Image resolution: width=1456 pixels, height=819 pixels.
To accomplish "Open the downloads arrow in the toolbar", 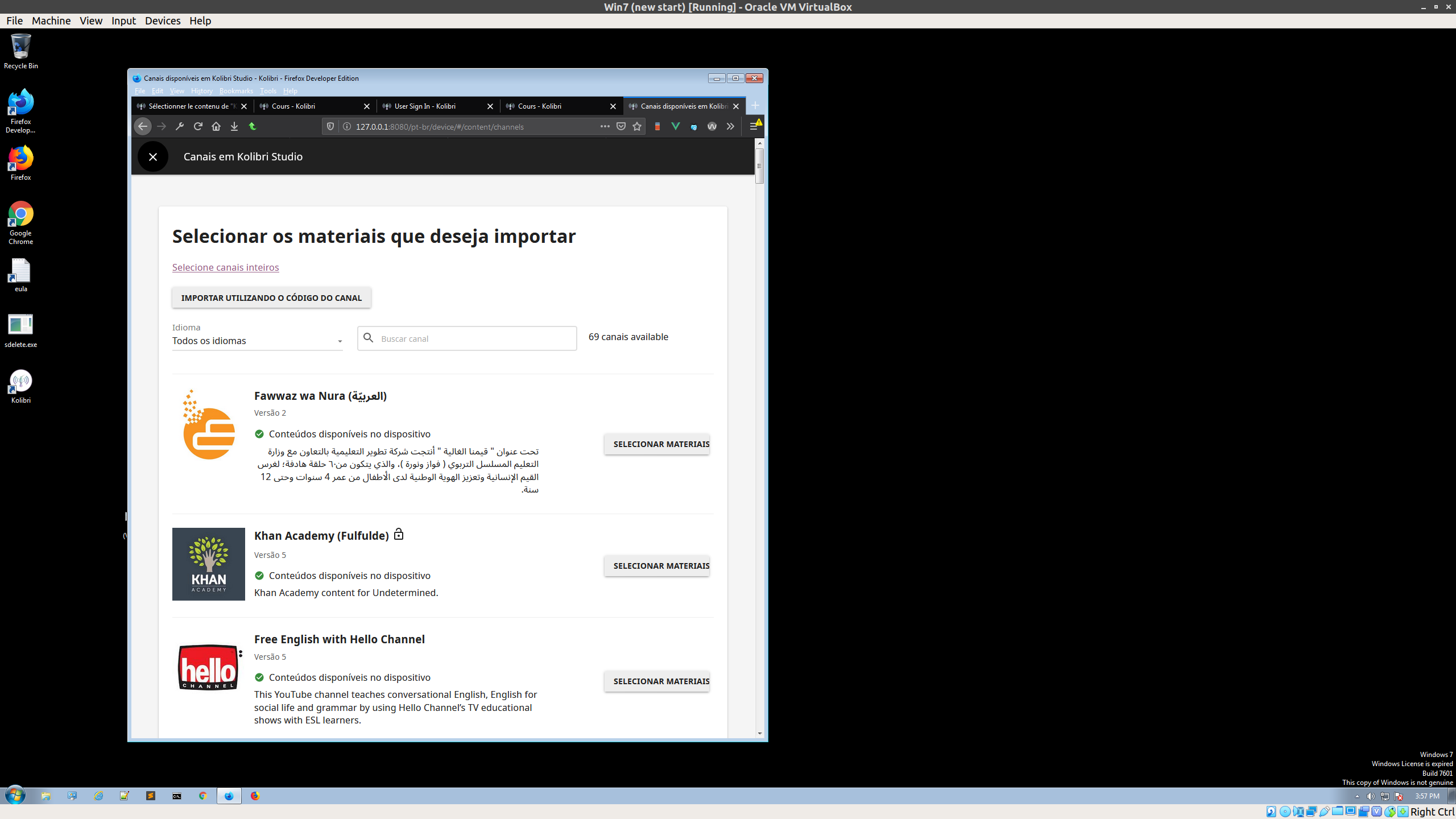I will coord(234,126).
